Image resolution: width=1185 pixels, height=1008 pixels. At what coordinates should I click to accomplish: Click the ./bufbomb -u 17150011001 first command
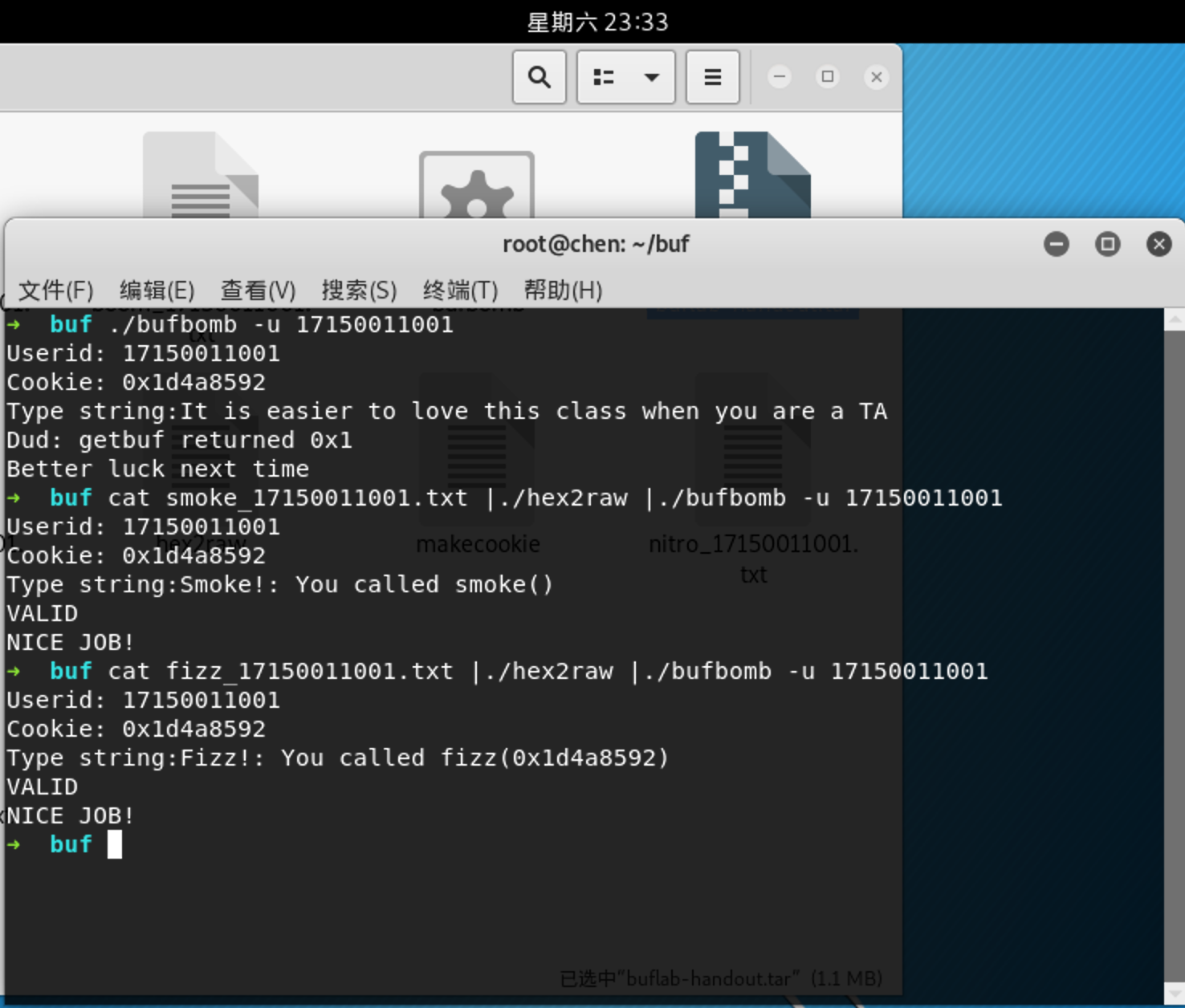click(281, 324)
